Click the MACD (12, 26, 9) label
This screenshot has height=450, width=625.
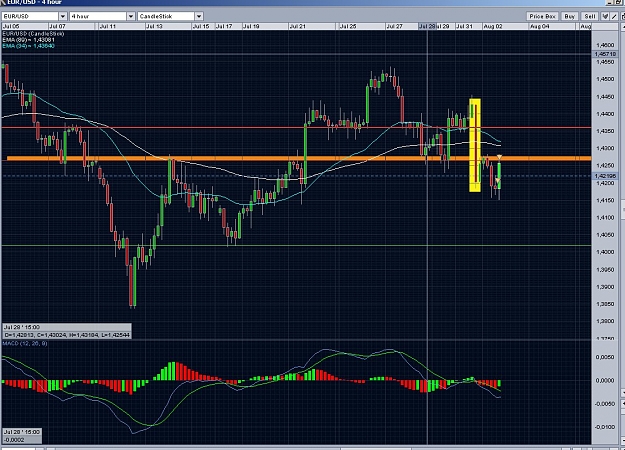pos(25,343)
